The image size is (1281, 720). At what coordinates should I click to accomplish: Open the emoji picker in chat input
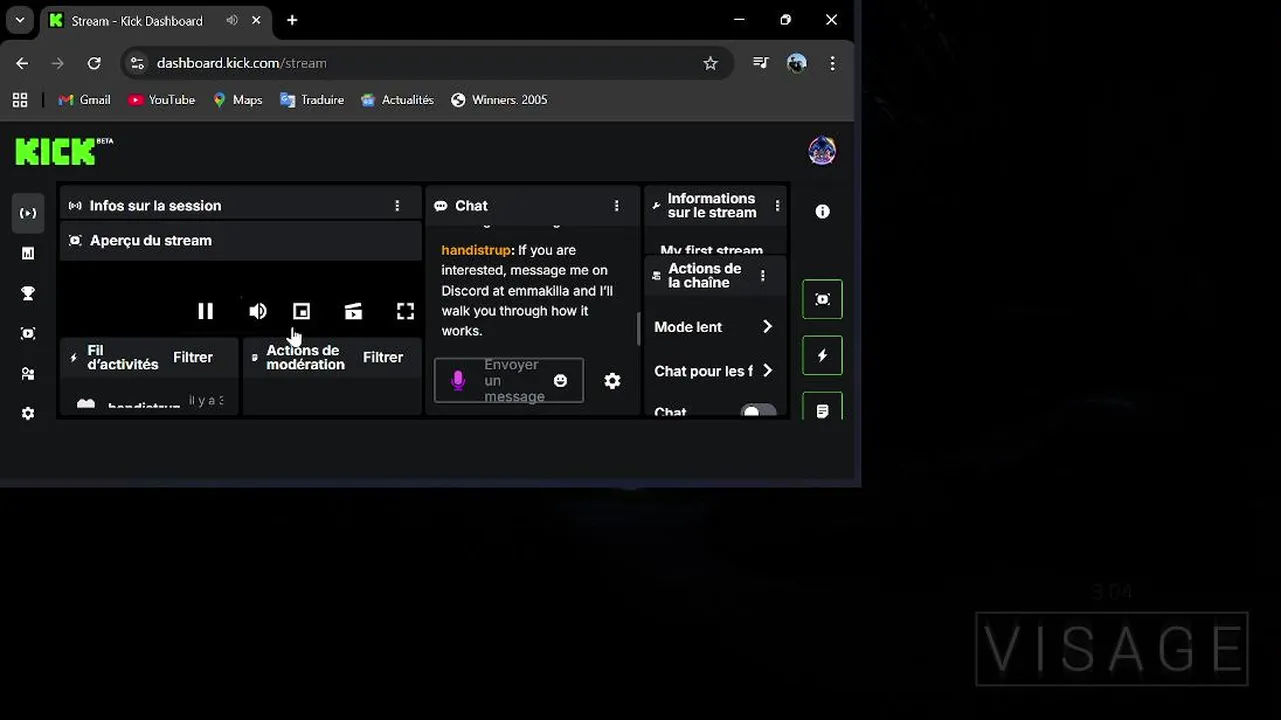(560, 381)
